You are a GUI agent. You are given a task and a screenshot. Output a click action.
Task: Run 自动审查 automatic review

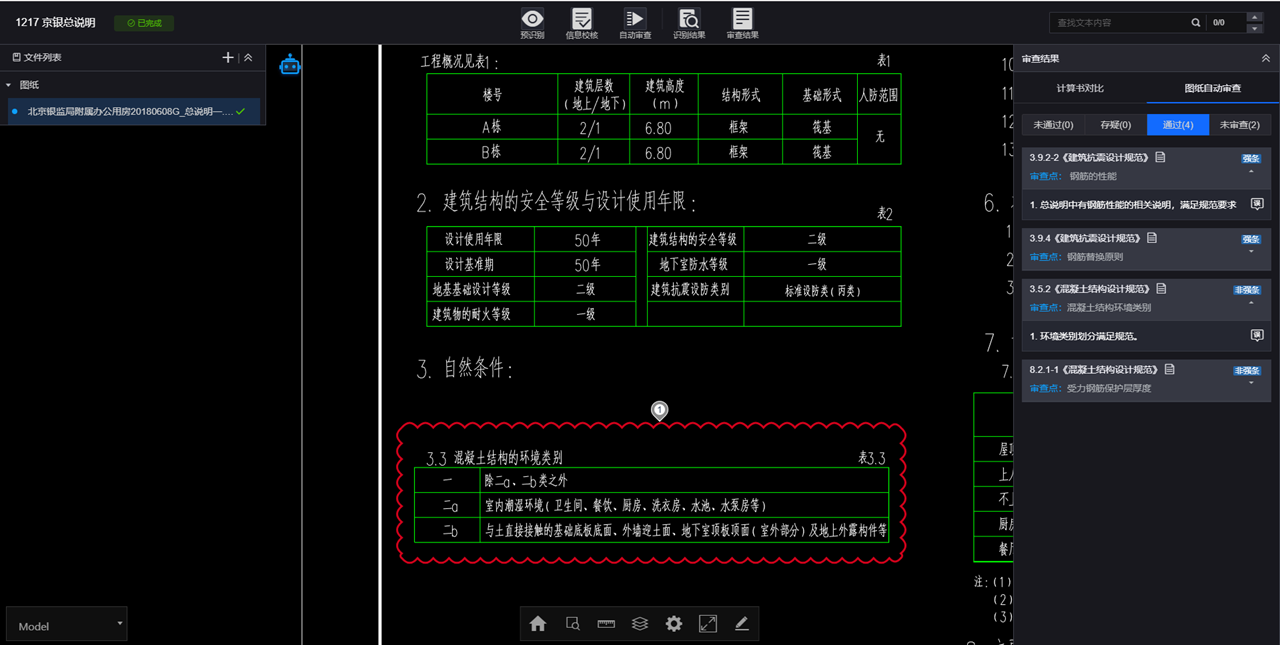(637, 22)
